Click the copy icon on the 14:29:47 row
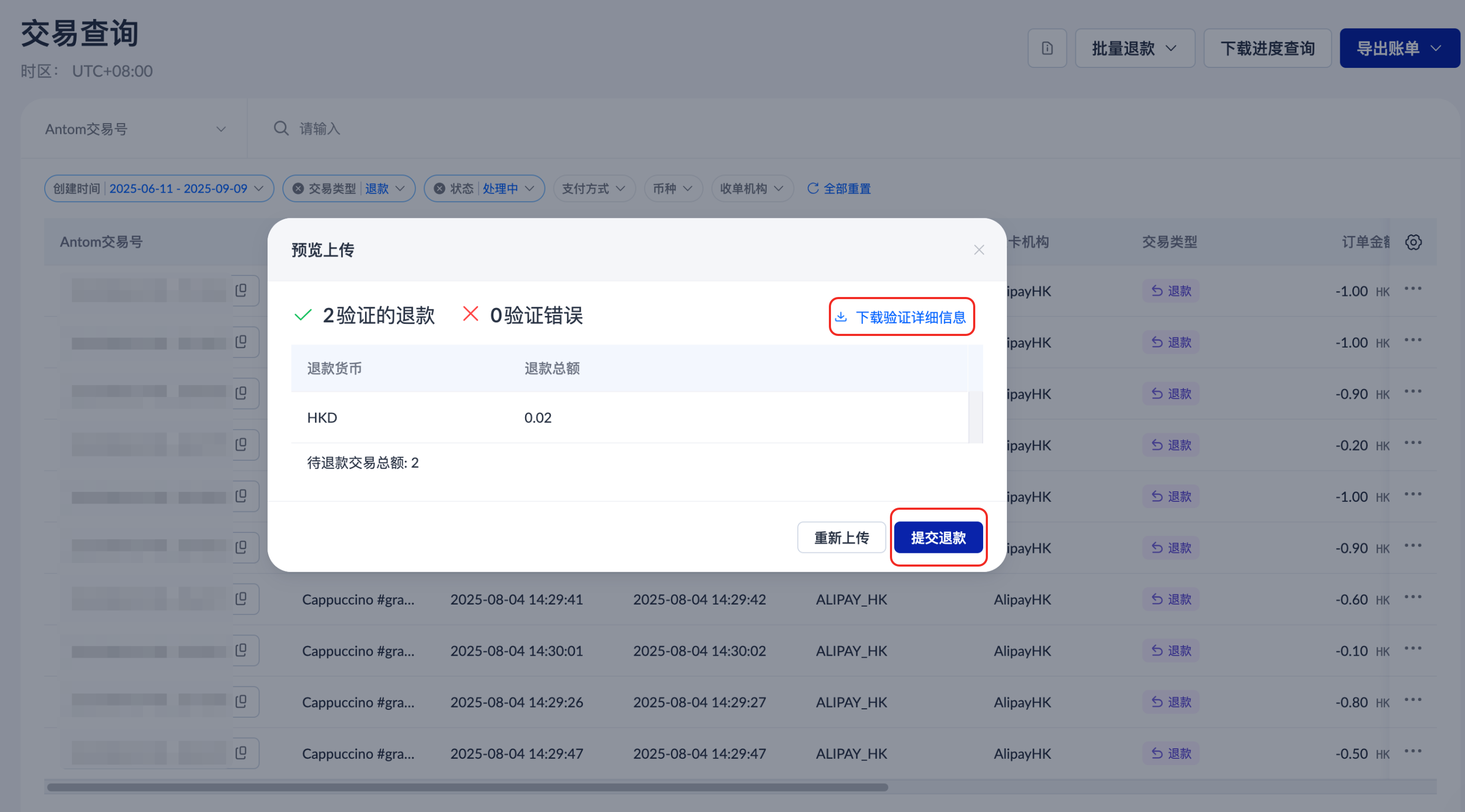 [x=241, y=753]
